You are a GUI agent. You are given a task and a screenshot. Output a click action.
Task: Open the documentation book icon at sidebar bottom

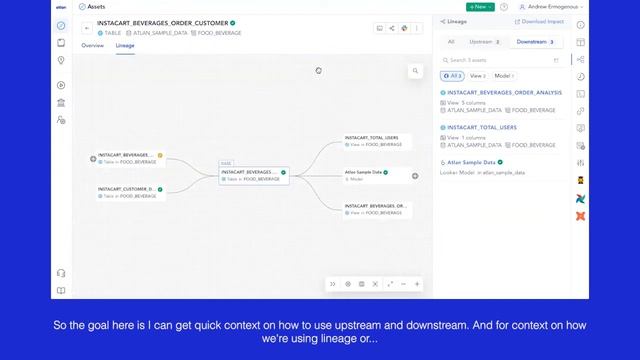click(61, 291)
